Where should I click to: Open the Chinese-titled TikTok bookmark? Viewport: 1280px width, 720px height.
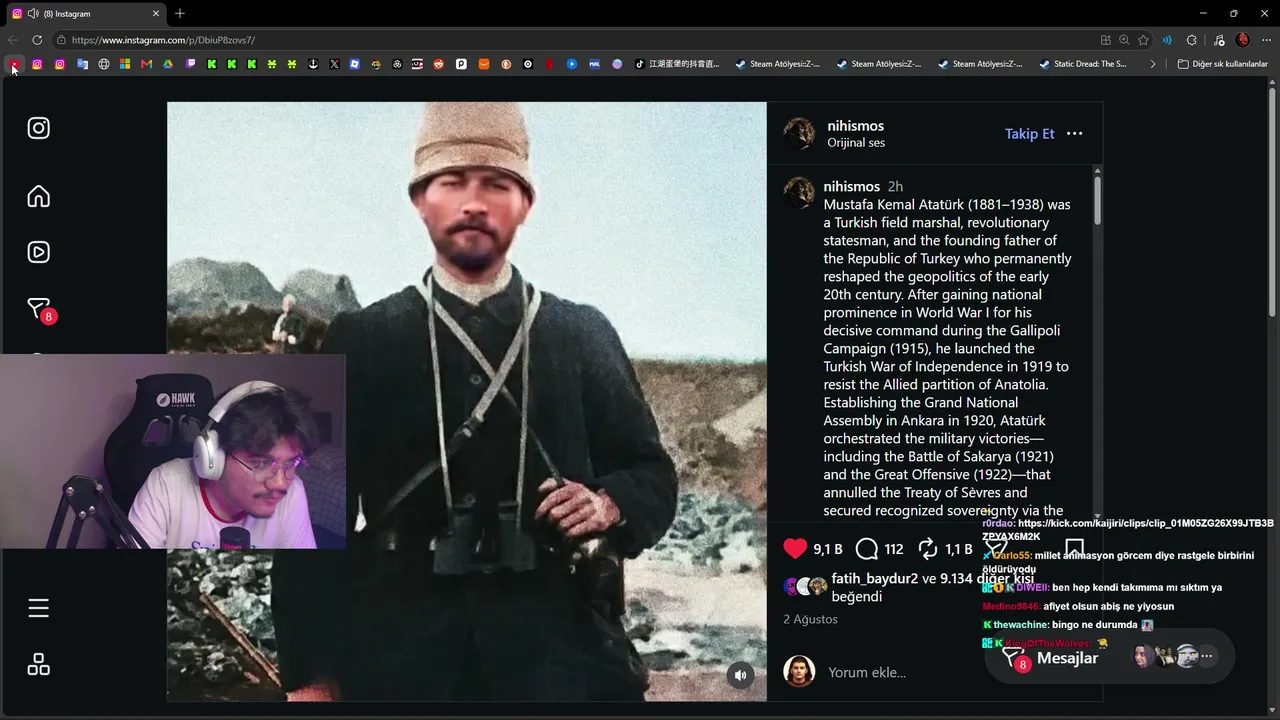click(x=677, y=64)
